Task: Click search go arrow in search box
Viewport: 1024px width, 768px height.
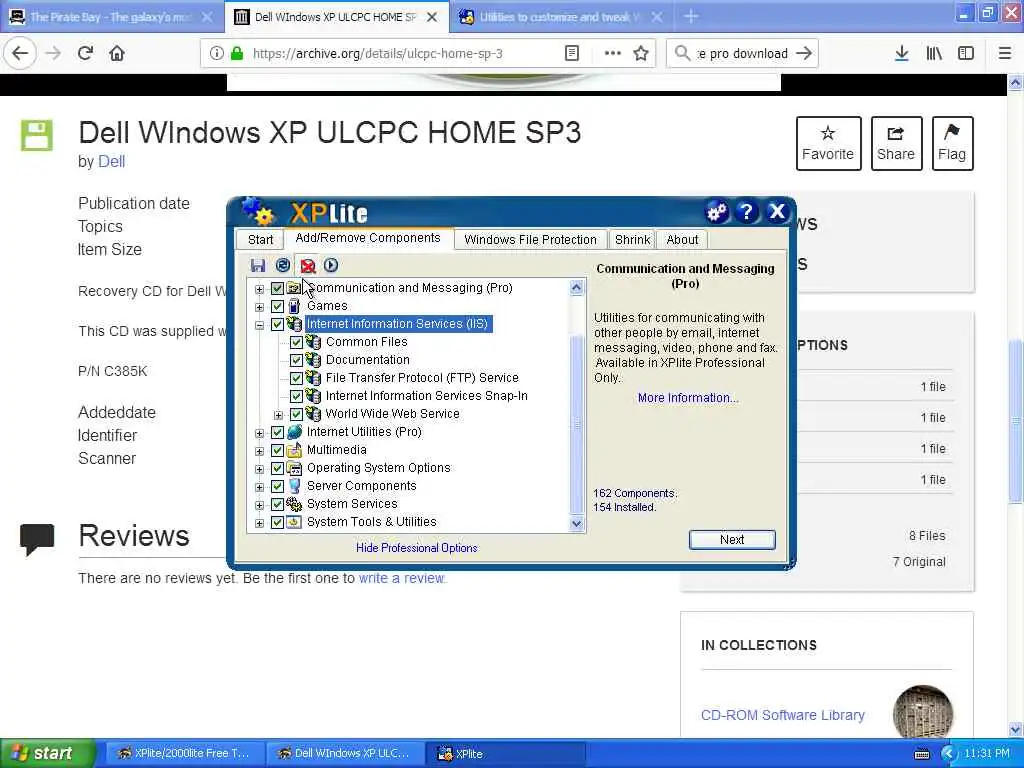Action: [x=804, y=54]
